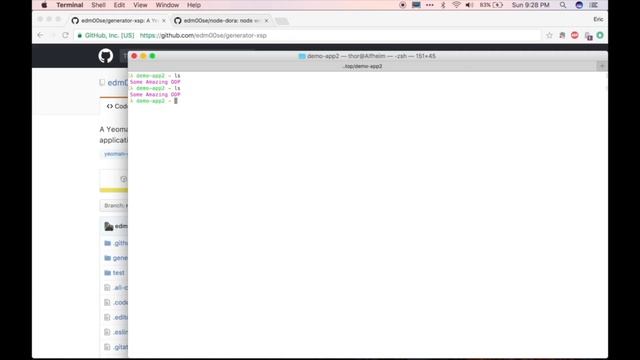Image resolution: width=640 pixels, height=360 pixels.
Task: Click the Bluetooth status icon
Action: tap(443, 5)
